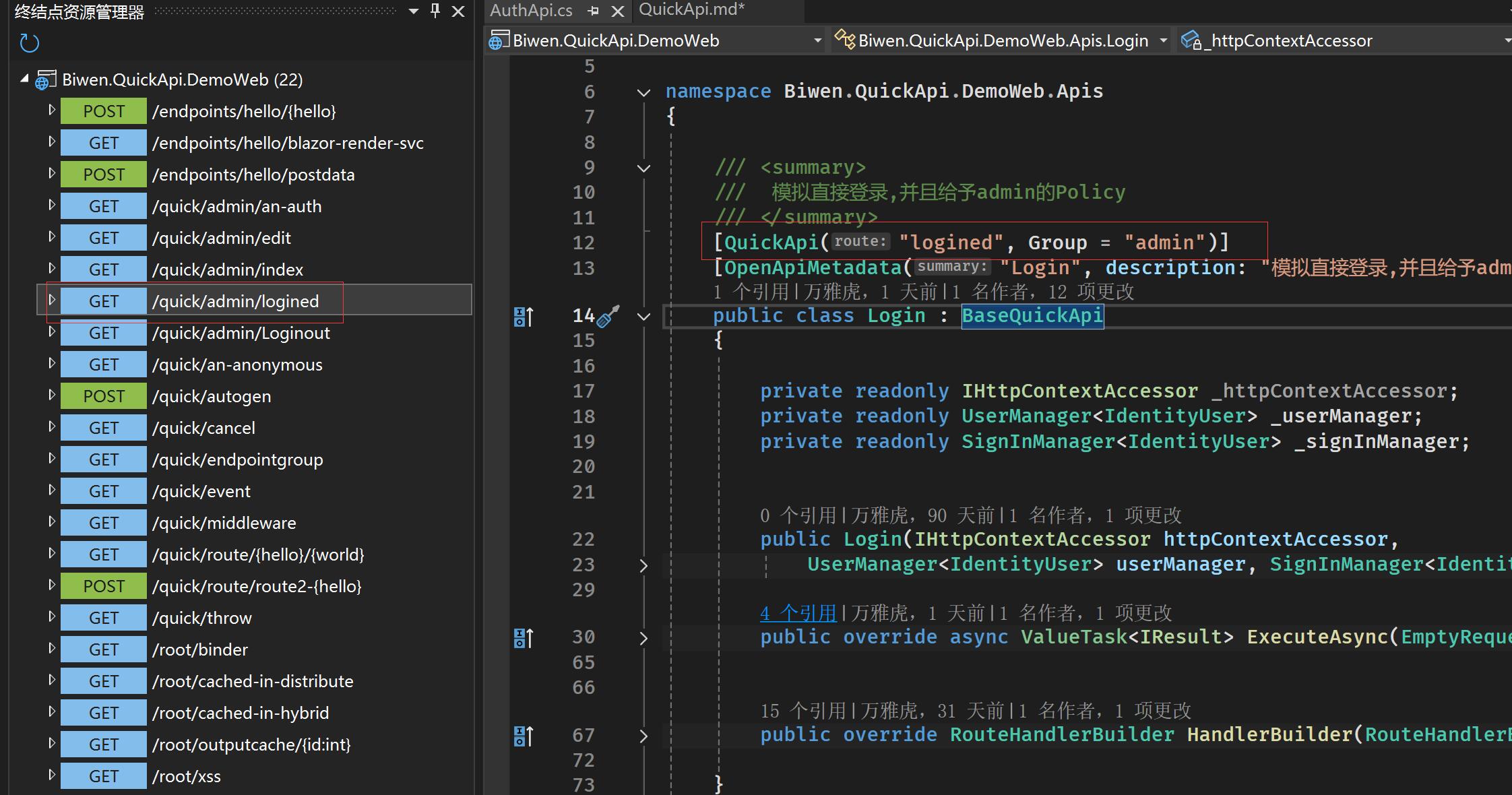Click the POST badge for /endpoints/hello/postdata
1512x795 pixels.
pos(104,174)
